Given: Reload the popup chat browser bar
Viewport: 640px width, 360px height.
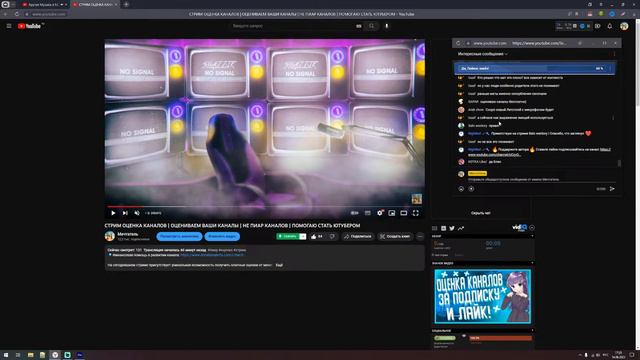Looking at the screenshot, I should [458, 43].
